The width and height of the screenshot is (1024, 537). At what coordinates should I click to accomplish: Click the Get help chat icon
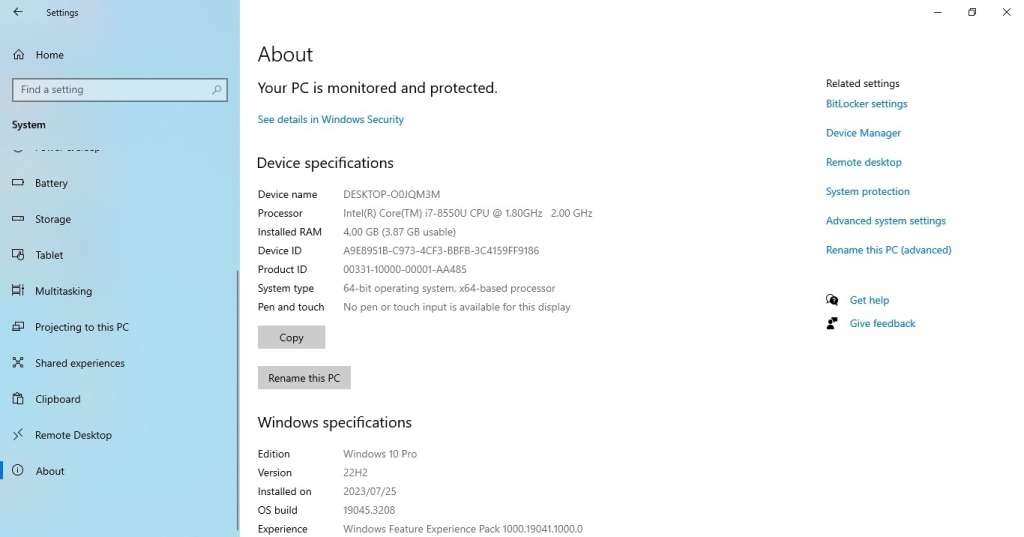[832, 300]
